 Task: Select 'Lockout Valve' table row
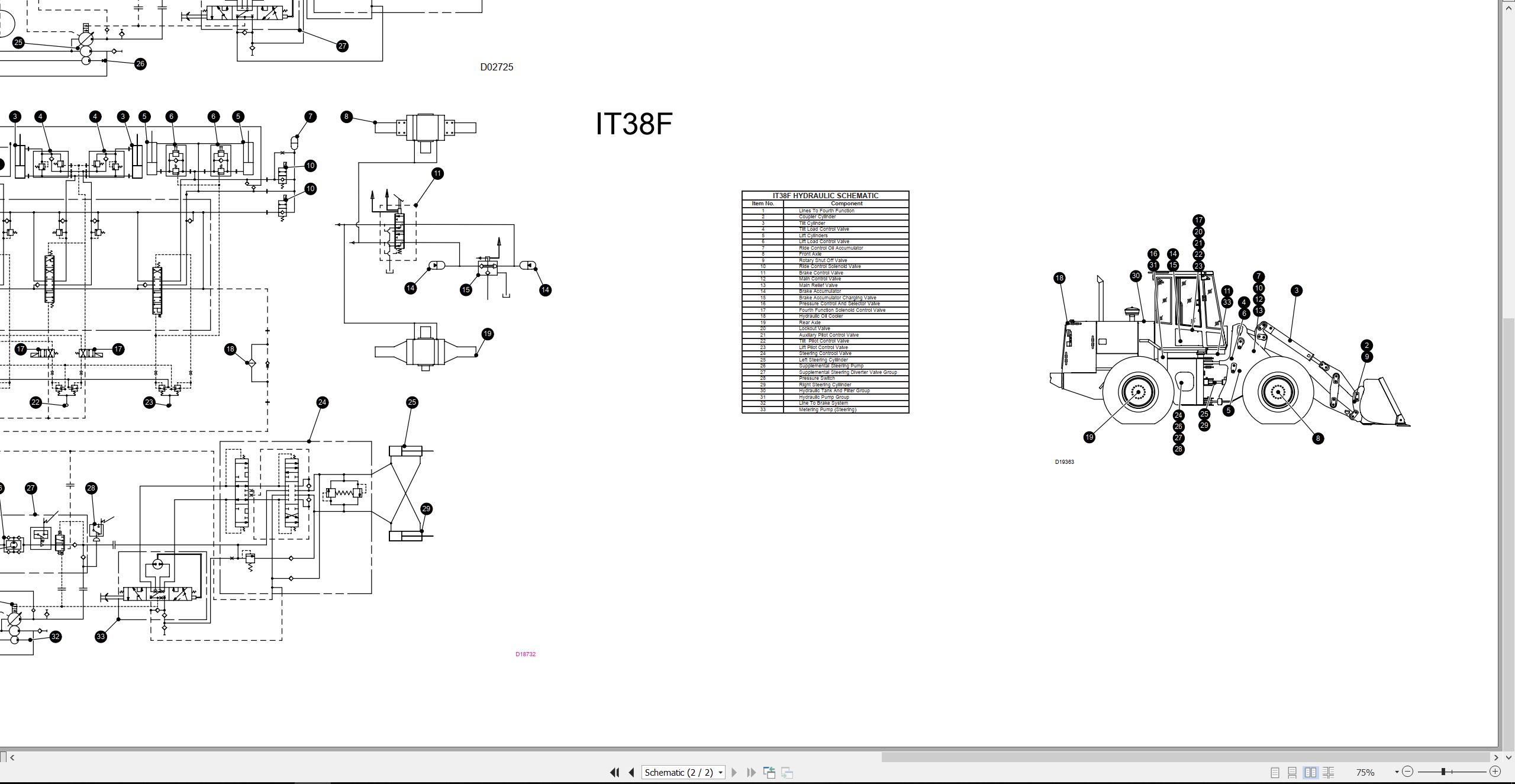pyautogui.click(x=826, y=328)
